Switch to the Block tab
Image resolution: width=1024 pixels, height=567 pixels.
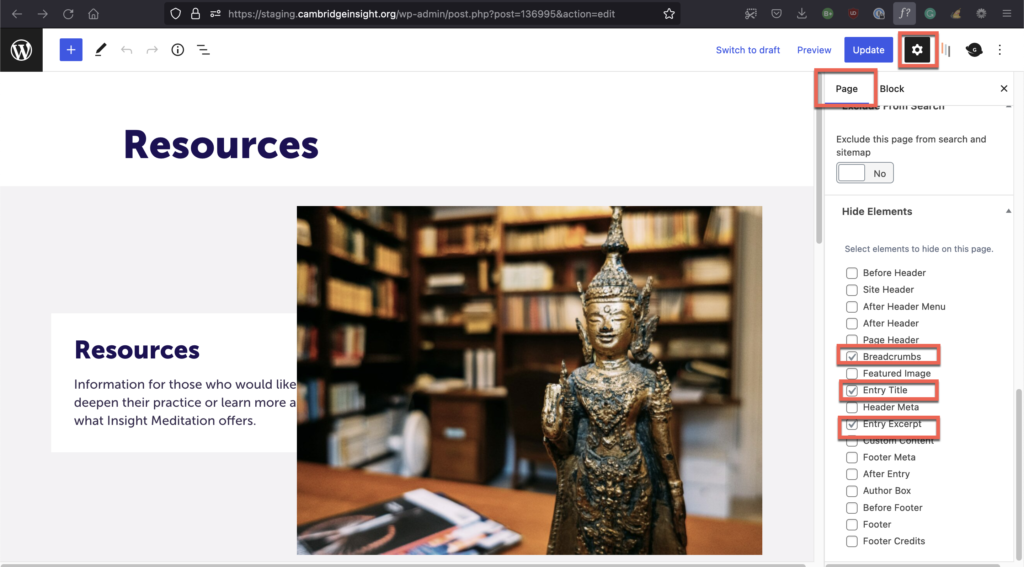pos(891,89)
